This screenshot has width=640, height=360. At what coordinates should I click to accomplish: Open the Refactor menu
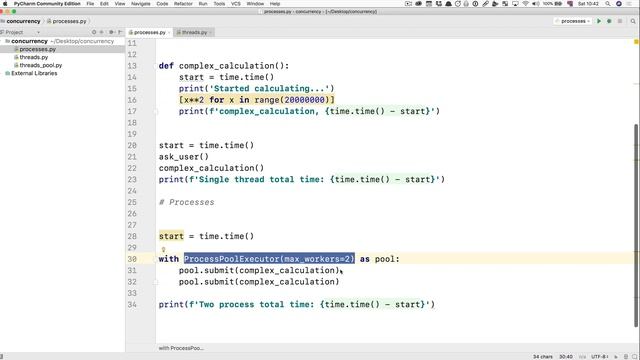pos(183,4)
